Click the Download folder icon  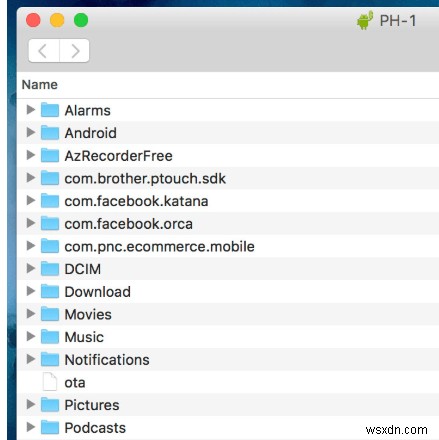(50, 291)
